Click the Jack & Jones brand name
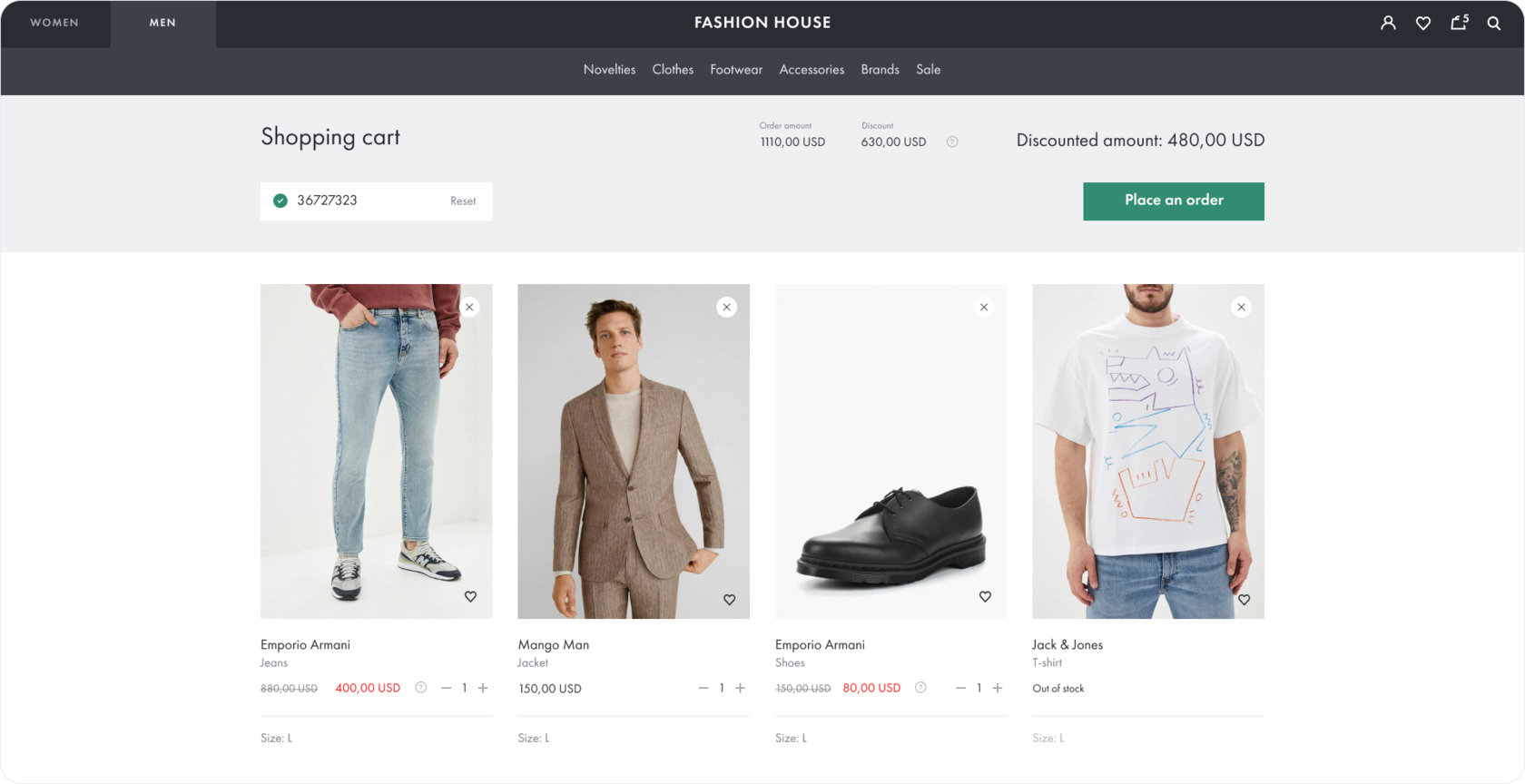This screenshot has height=784, width=1525. 1067,645
